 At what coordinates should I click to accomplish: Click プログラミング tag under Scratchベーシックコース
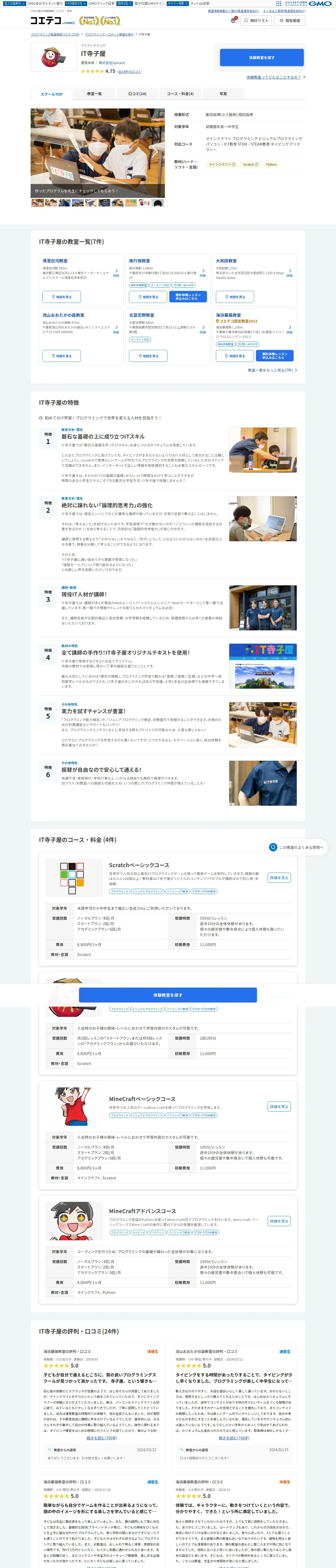(x=120, y=891)
